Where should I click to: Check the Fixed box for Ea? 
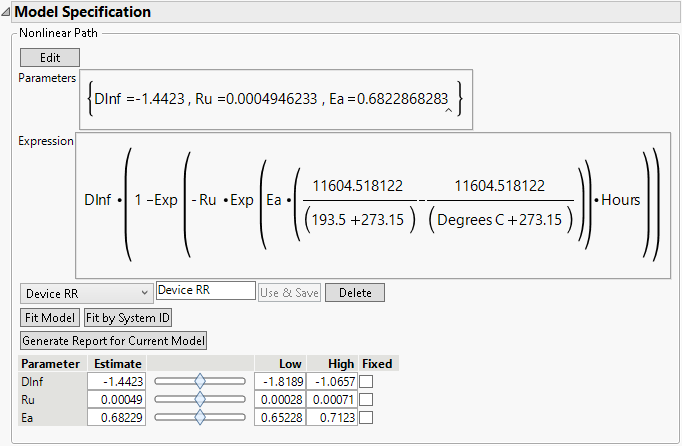point(367,417)
